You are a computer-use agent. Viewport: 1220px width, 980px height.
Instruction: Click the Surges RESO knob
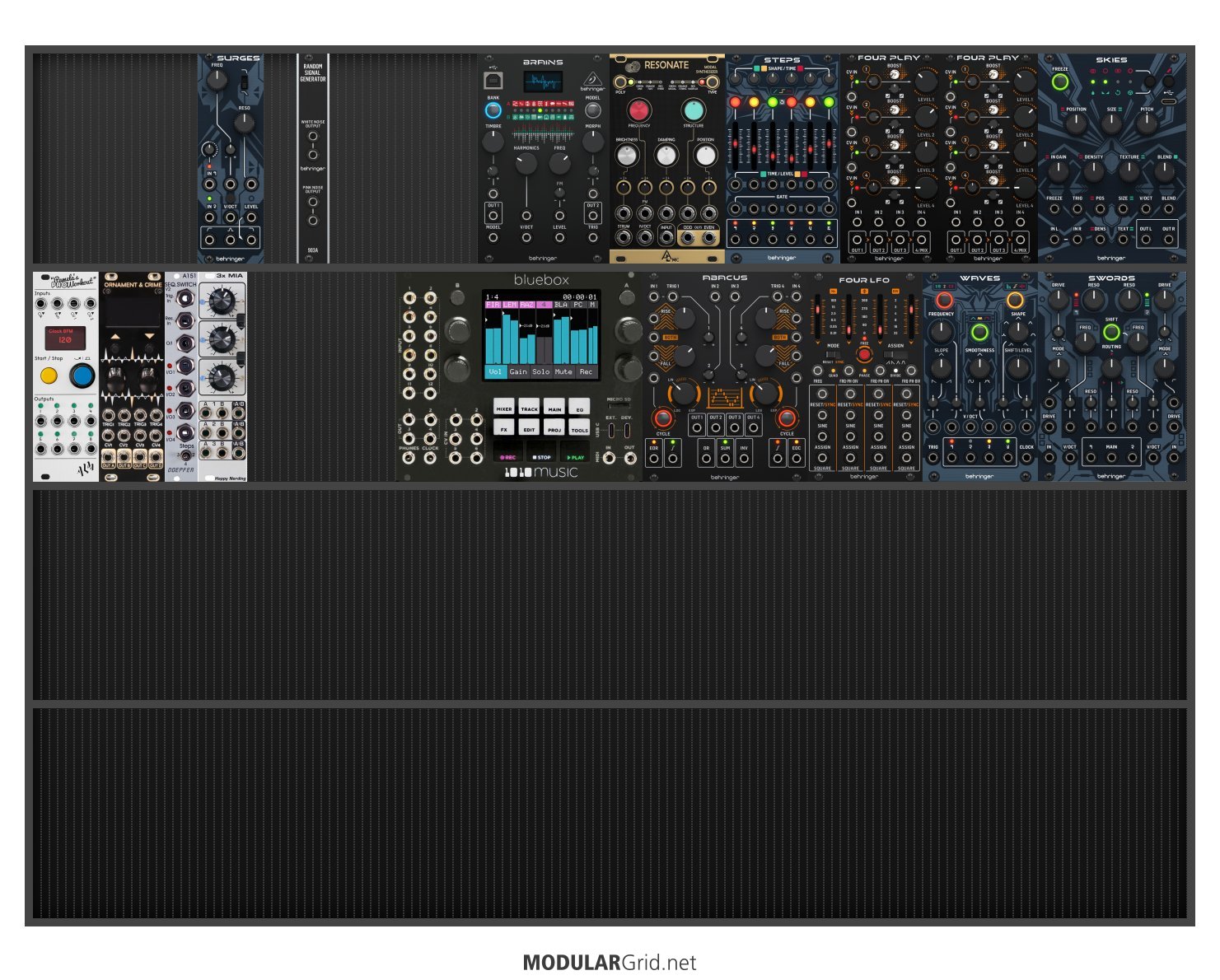click(x=244, y=124)
